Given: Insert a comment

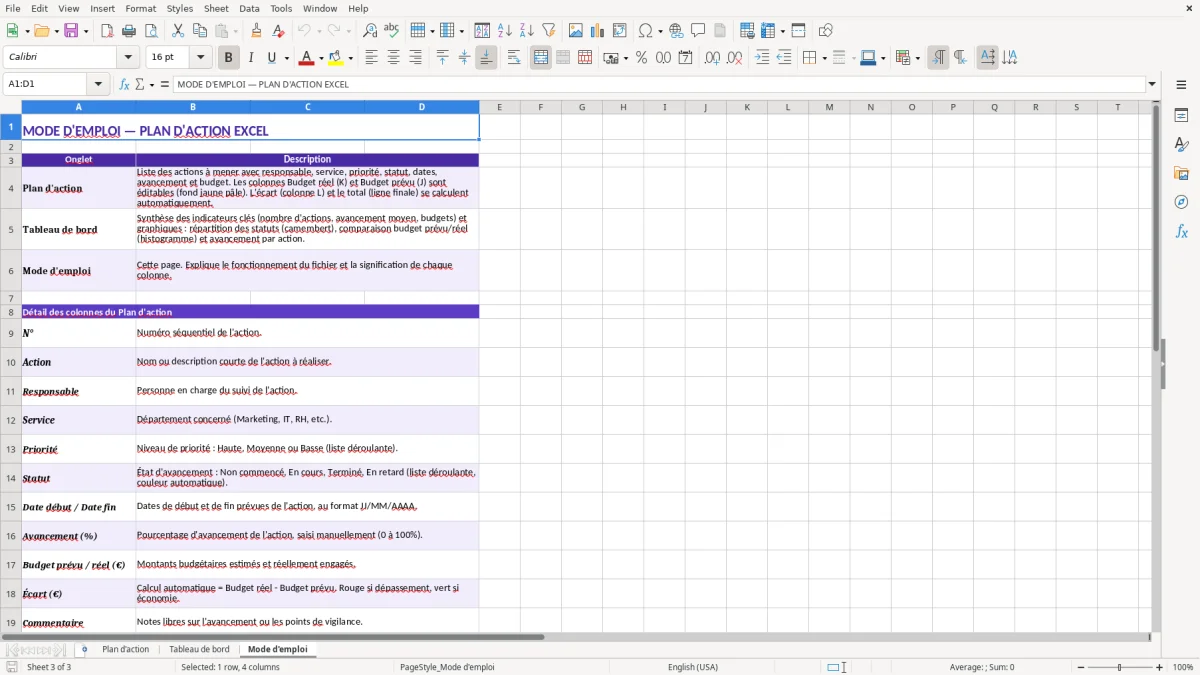Looking at the screenshot, I should tap(698, 31).
